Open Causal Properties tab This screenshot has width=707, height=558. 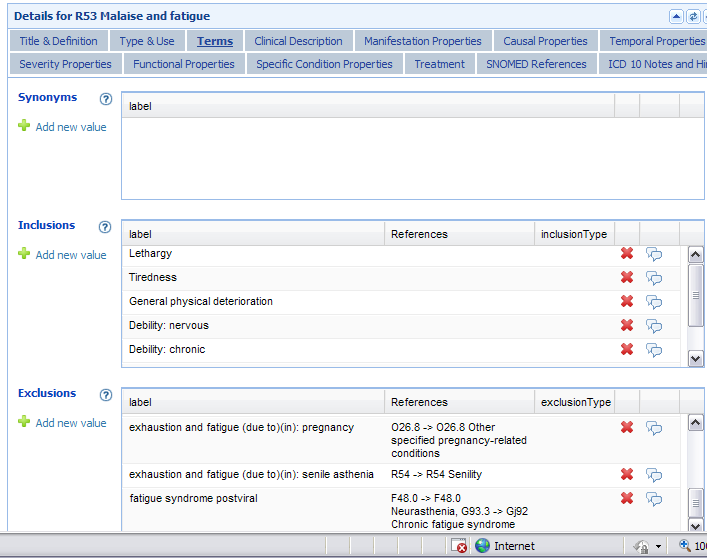click(x=546, y=41)
